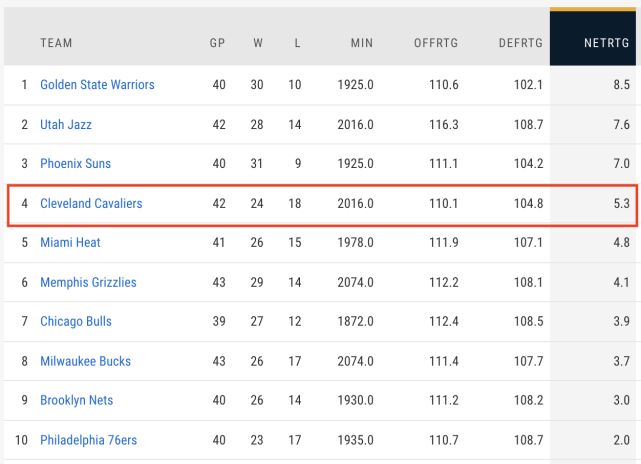The height and width of the screenshot is (464, 641).
Task: Open the Memphis Grizzlies team link
Action: click(88, 282)
